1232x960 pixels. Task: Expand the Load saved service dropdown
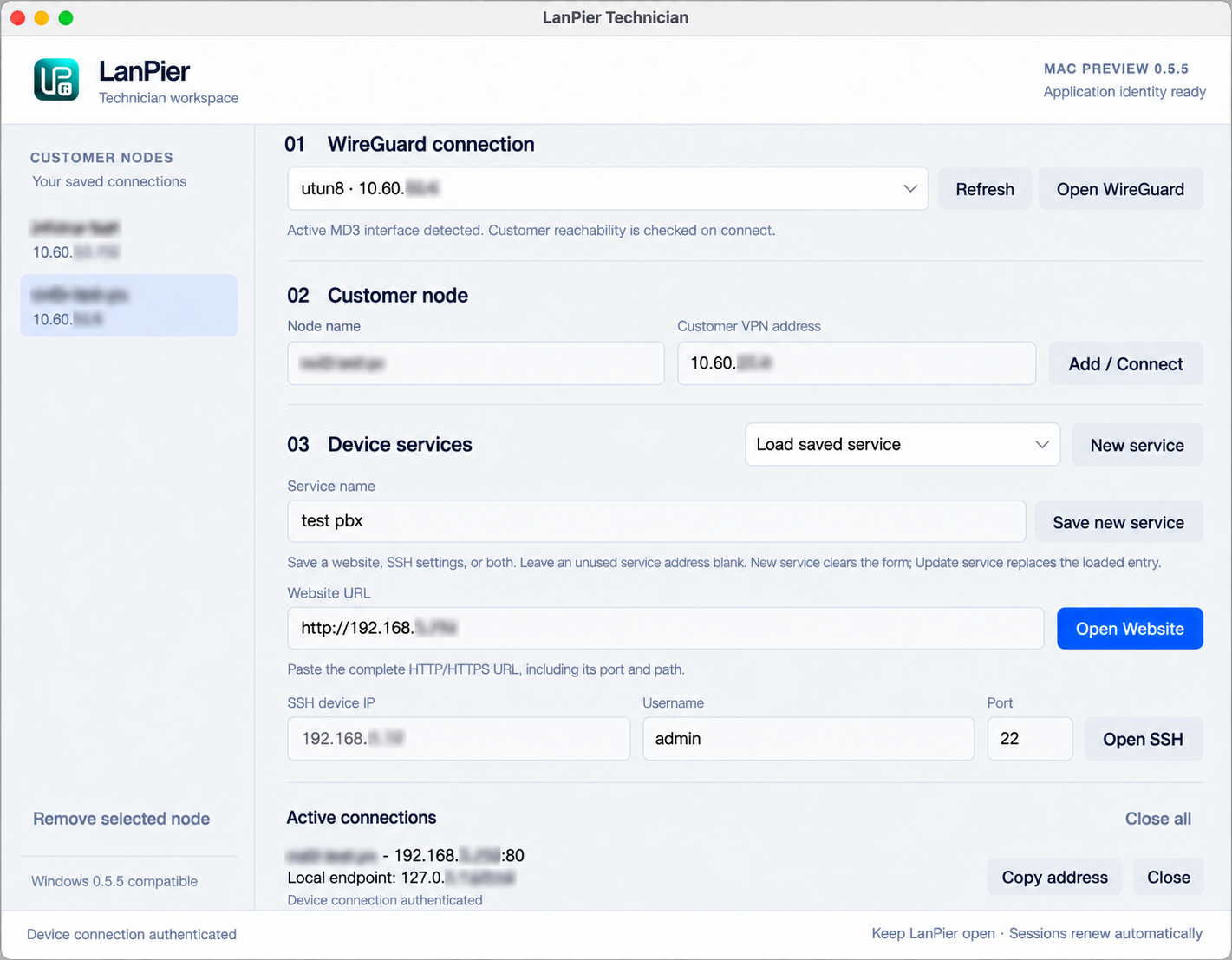[x=903, y=444]
